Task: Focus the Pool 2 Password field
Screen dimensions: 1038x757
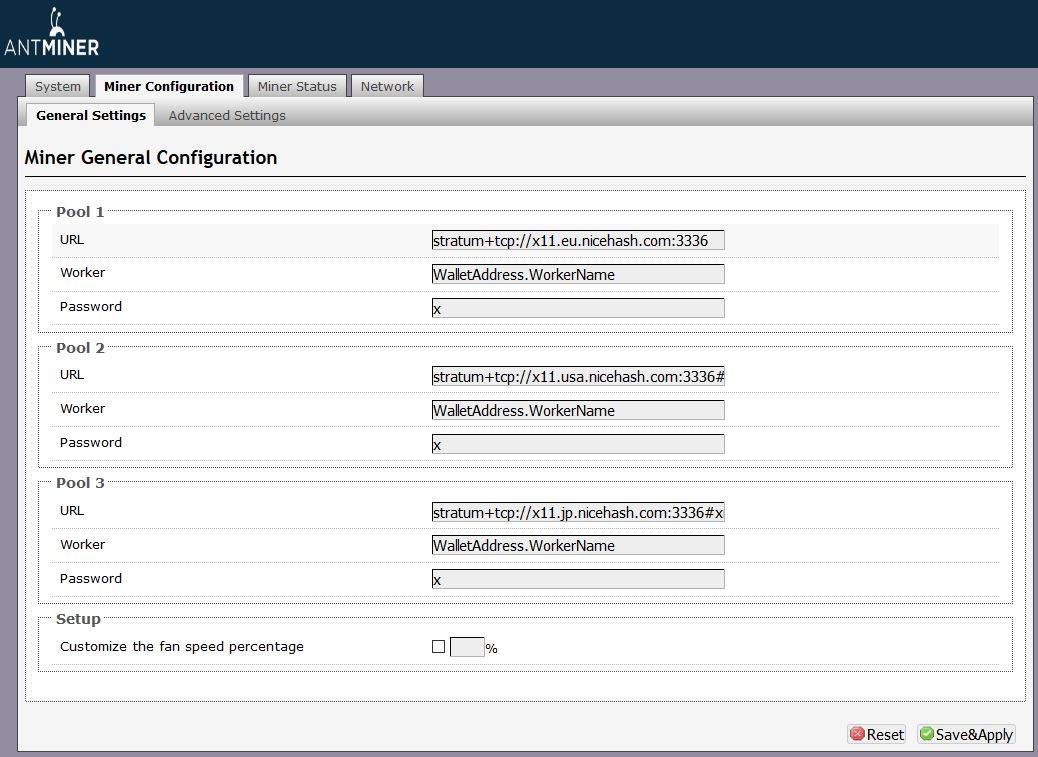Action: point(578,444)
